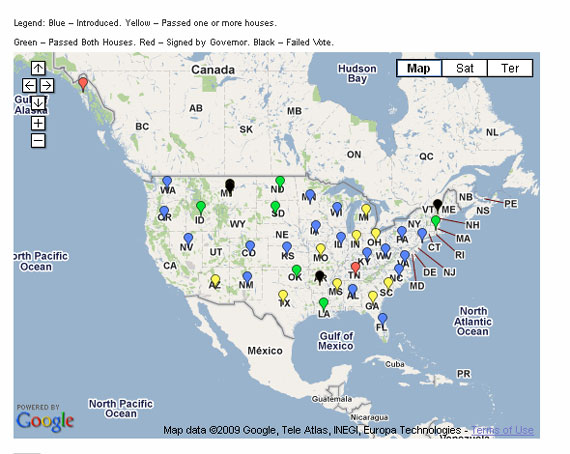570x454 pixels.
Task: Pan the map left with arrow button
Action: [29, 86]
